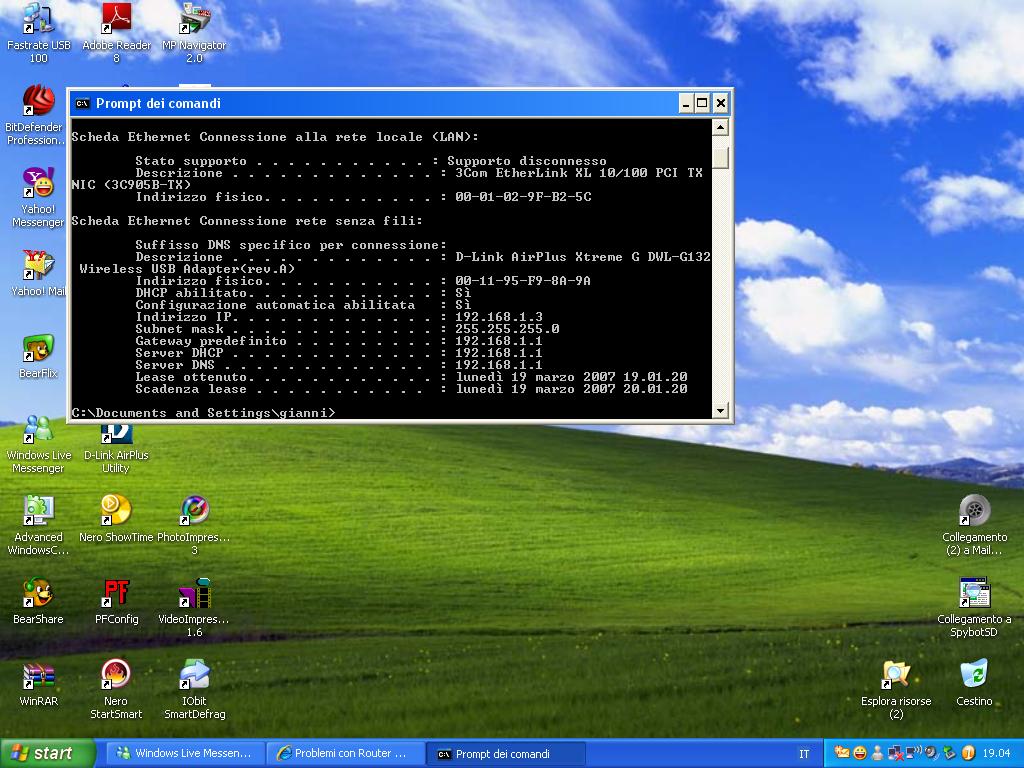Select the BitDefender Professional desktop icon
1024x768 pixels.
pos(34,115)
